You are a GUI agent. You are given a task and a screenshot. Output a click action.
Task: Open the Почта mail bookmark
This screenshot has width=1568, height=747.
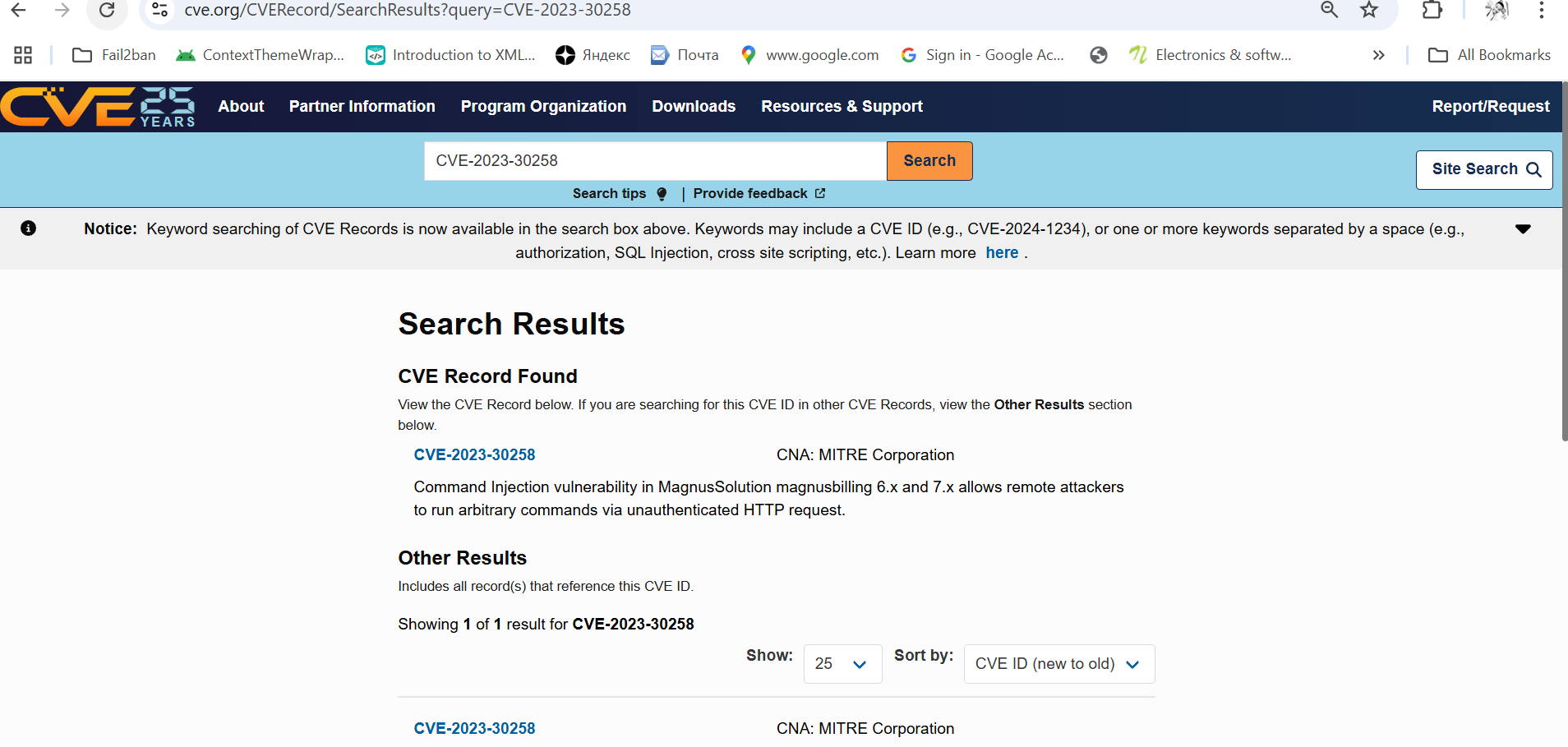click(x=685, y=55)
